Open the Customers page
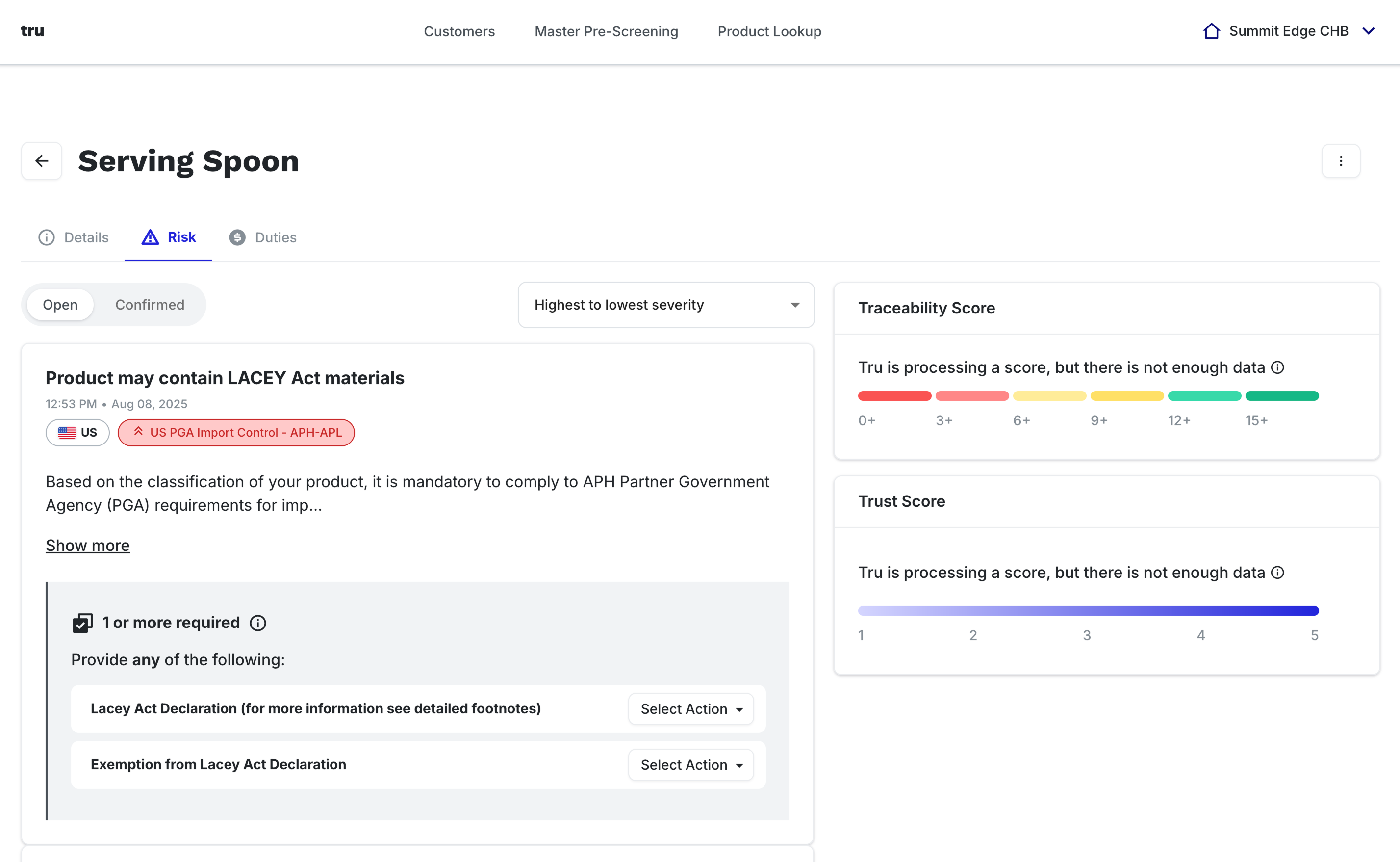1400x862 pixels. (459, 31)
